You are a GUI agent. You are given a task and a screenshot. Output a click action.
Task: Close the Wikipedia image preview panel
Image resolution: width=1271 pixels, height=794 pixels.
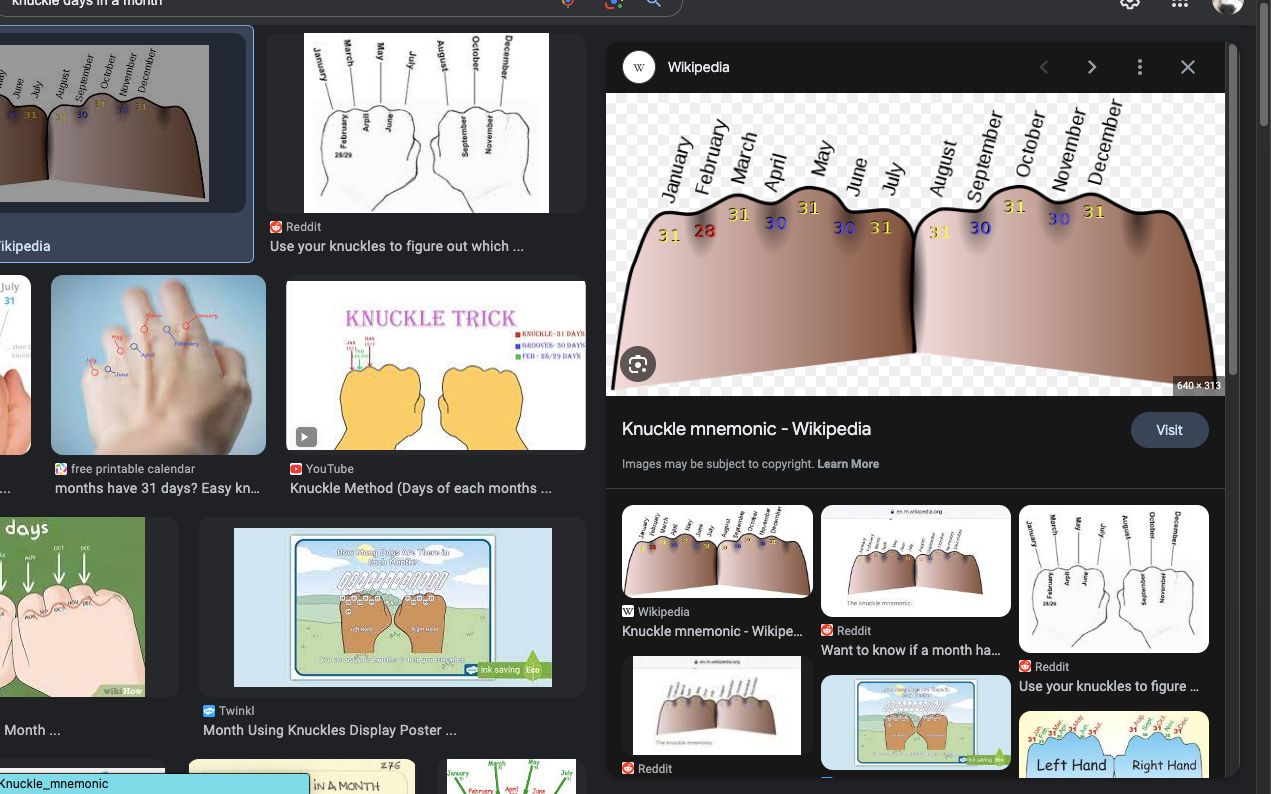(x=1188, y=67)
